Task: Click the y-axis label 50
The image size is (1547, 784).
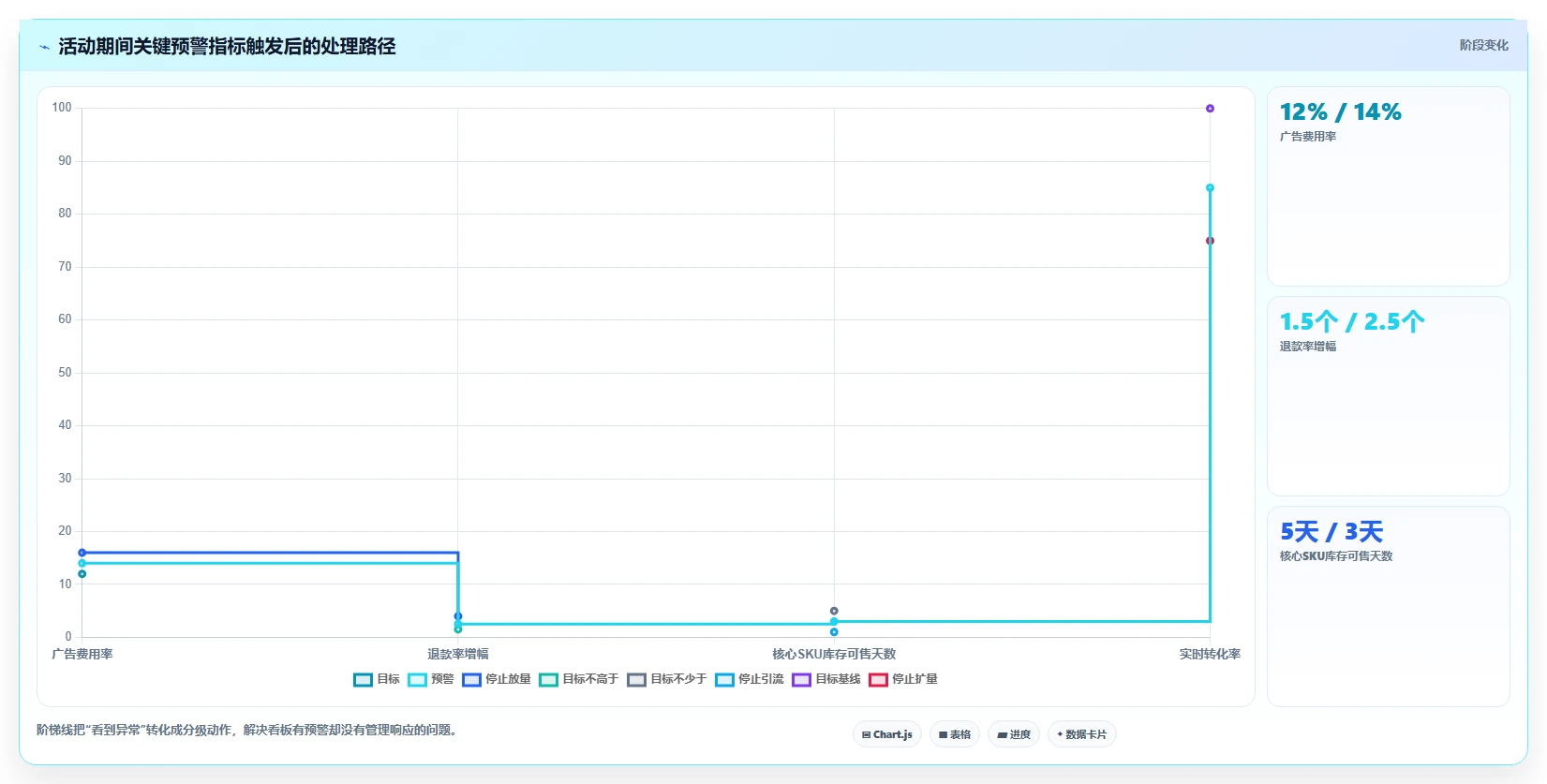Action: coord(65,373)
